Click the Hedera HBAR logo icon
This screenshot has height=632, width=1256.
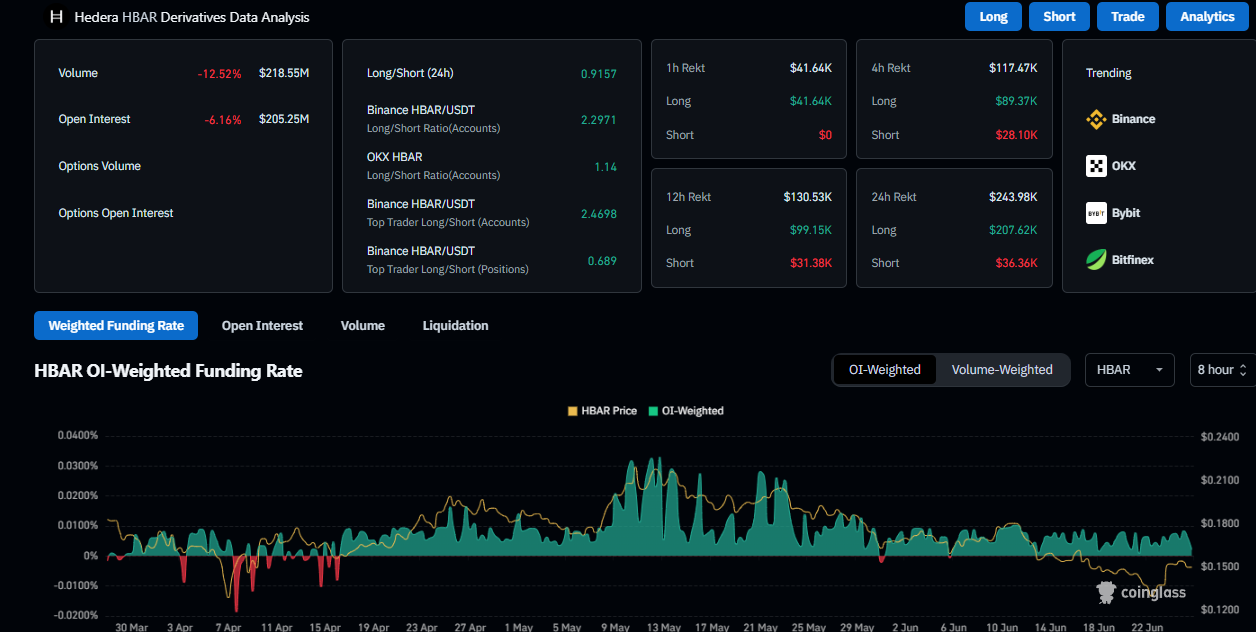coord(56,17)
